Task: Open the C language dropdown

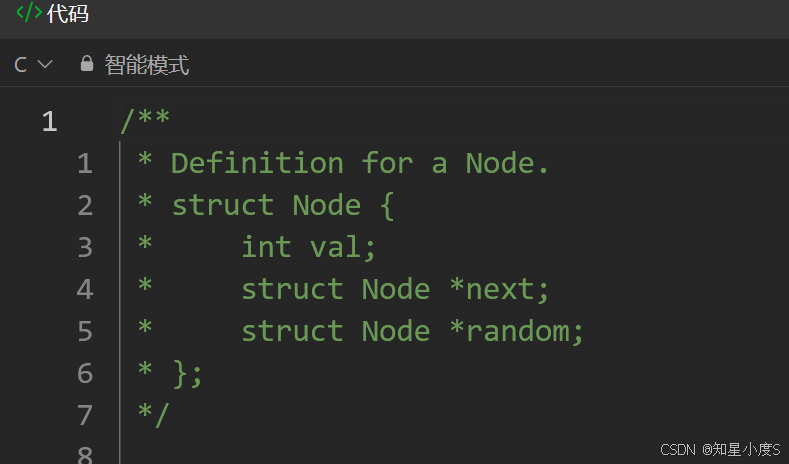Action: tap(33, 64)
